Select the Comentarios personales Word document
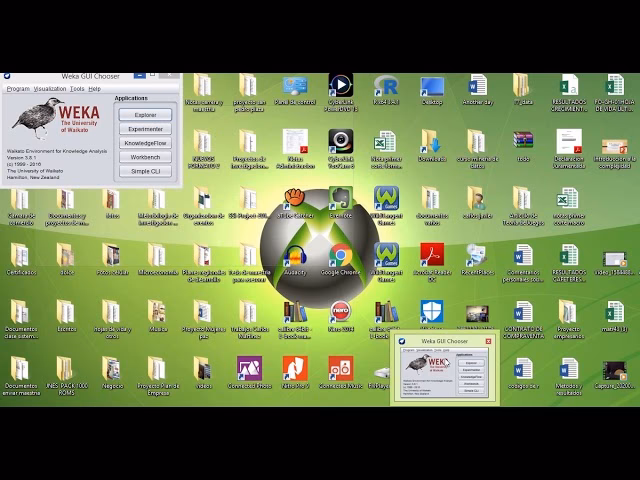The width and height of the screenshot is (640, 480). (523, 263)
